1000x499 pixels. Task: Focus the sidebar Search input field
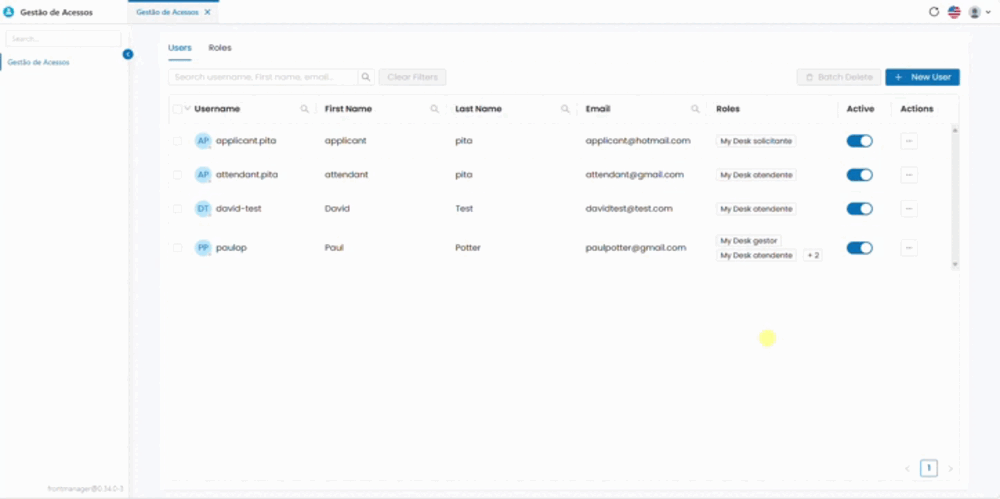coord(63,39)
